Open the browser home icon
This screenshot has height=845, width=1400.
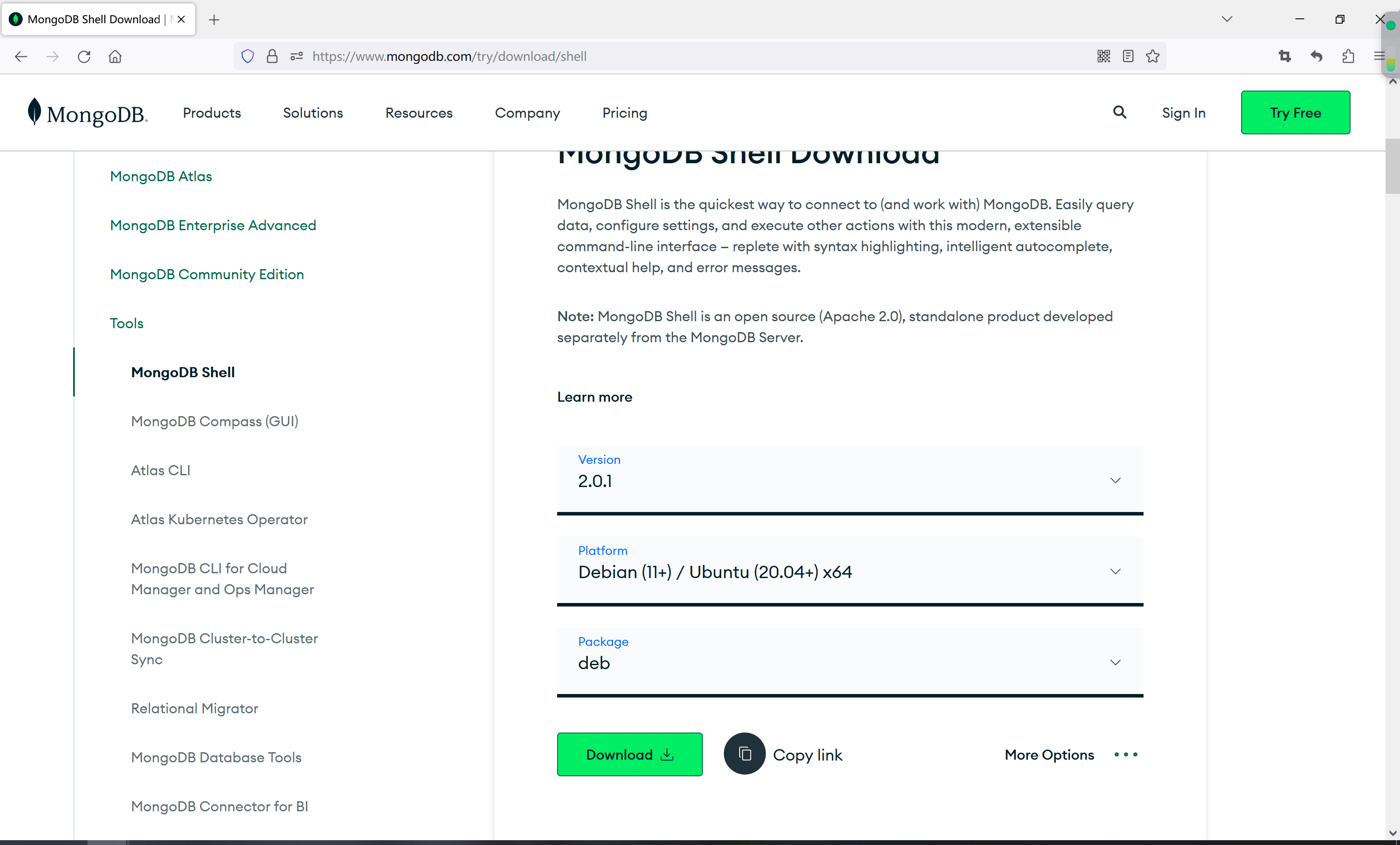coord(116,56)
